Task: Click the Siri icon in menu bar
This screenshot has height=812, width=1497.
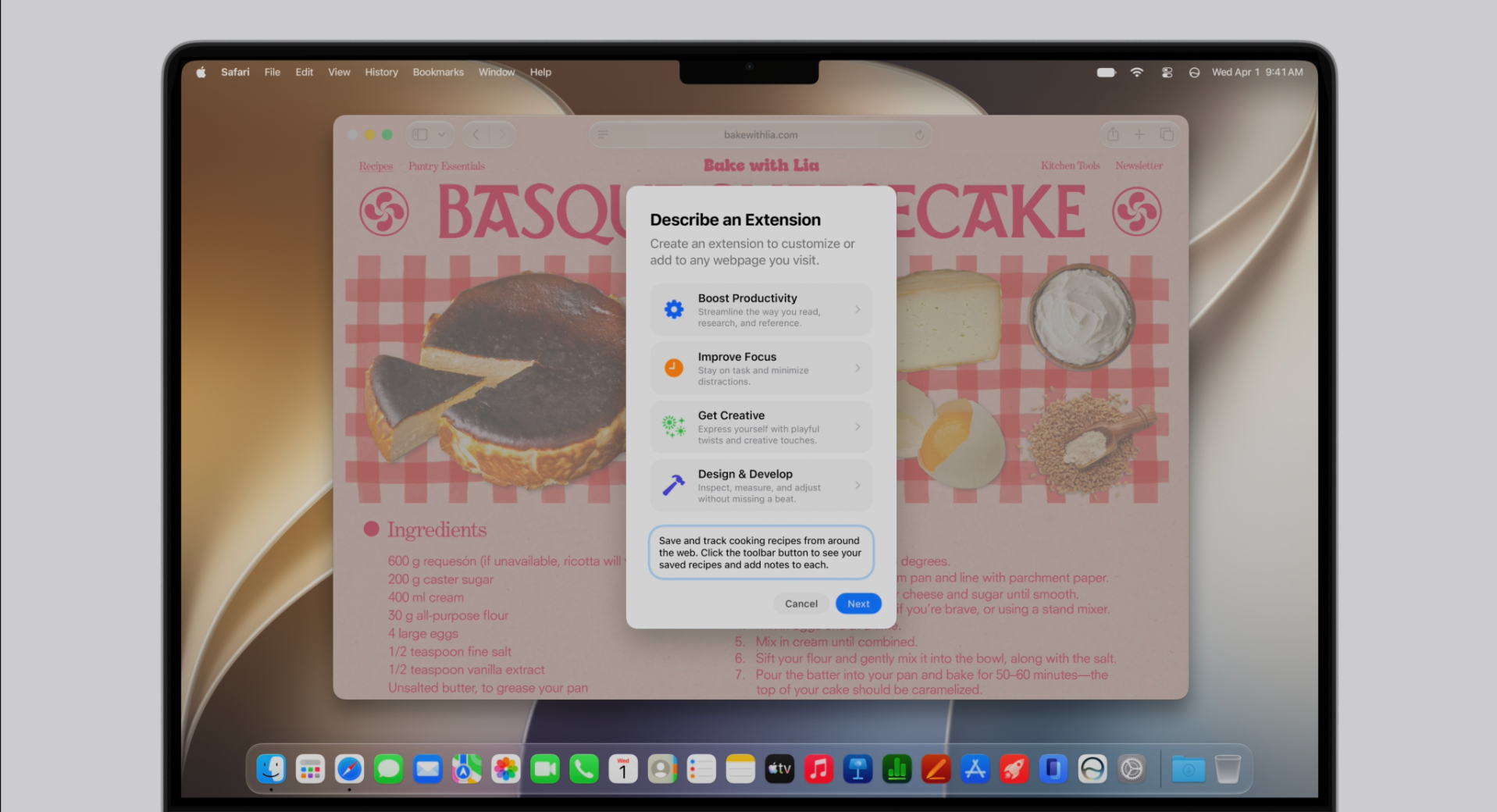Action: (x=1194, y=72)
